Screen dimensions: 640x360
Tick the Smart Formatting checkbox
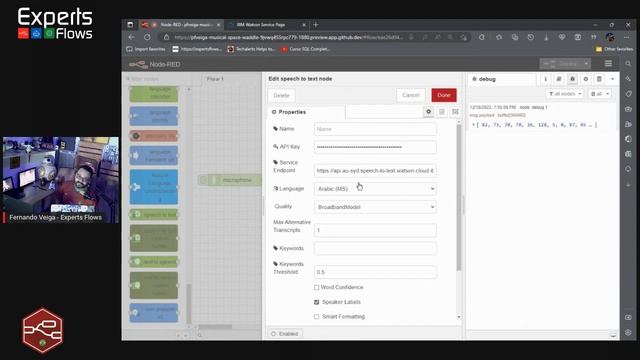click(316, 317)
